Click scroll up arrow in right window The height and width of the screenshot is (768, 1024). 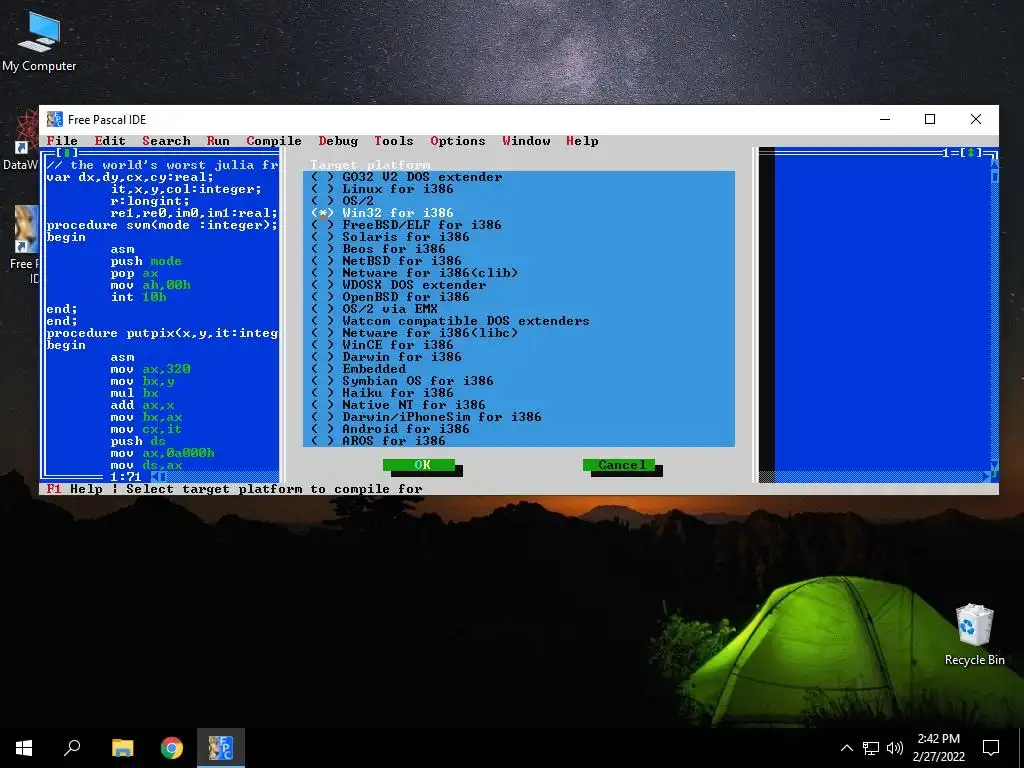[995, 165]
